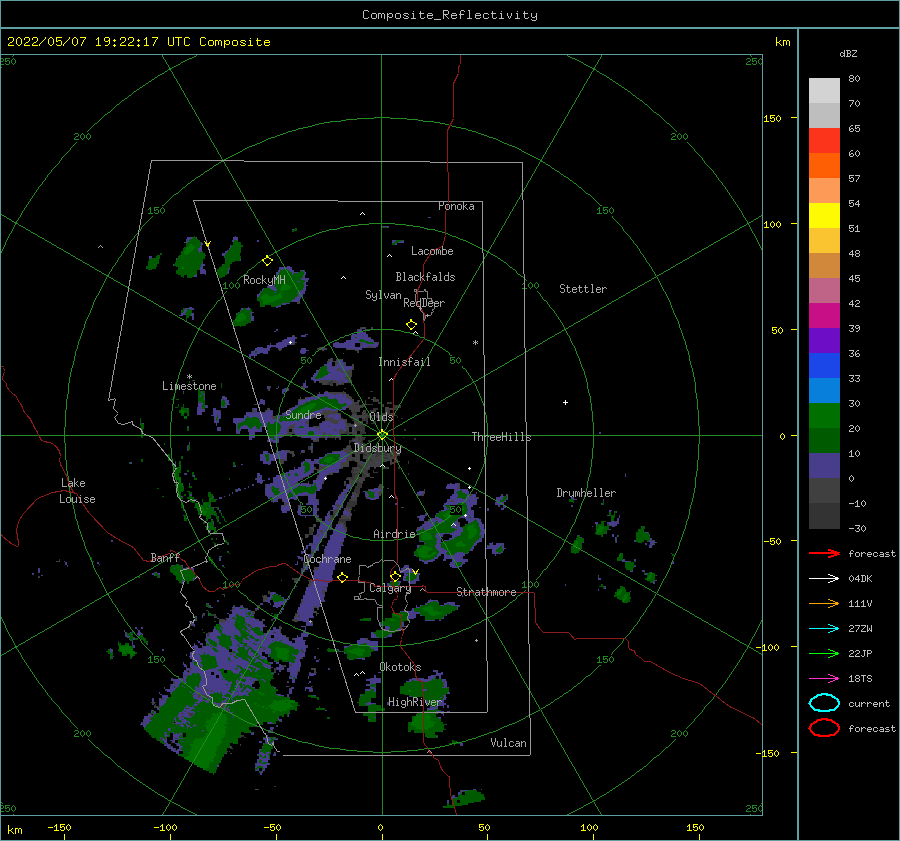
Task: Click the Vulcan label
Action: pos(509,743)
